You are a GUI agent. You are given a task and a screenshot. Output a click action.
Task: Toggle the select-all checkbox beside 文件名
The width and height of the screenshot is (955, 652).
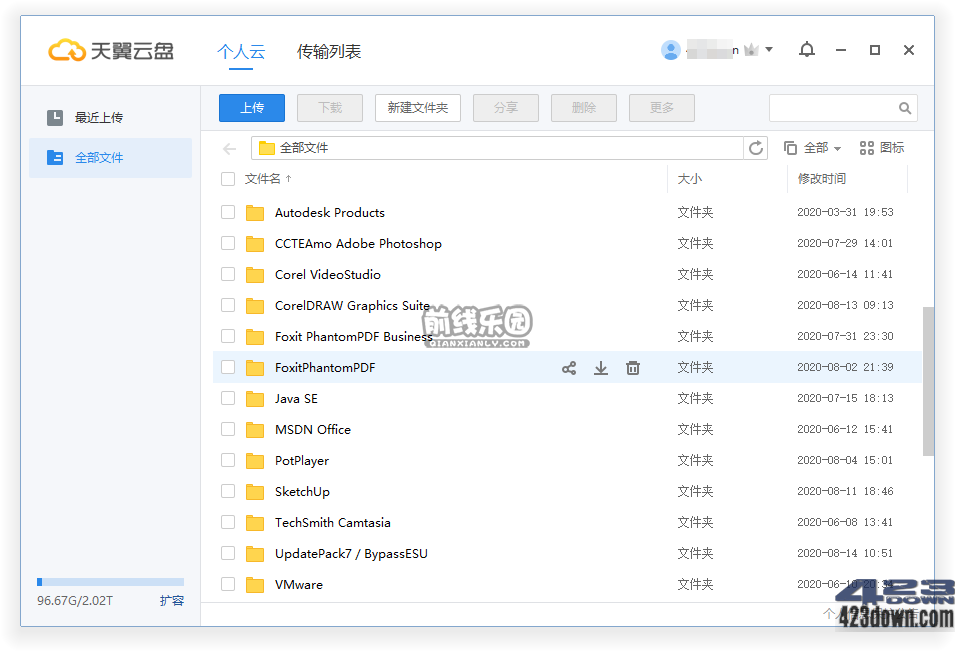click(228, 179)
